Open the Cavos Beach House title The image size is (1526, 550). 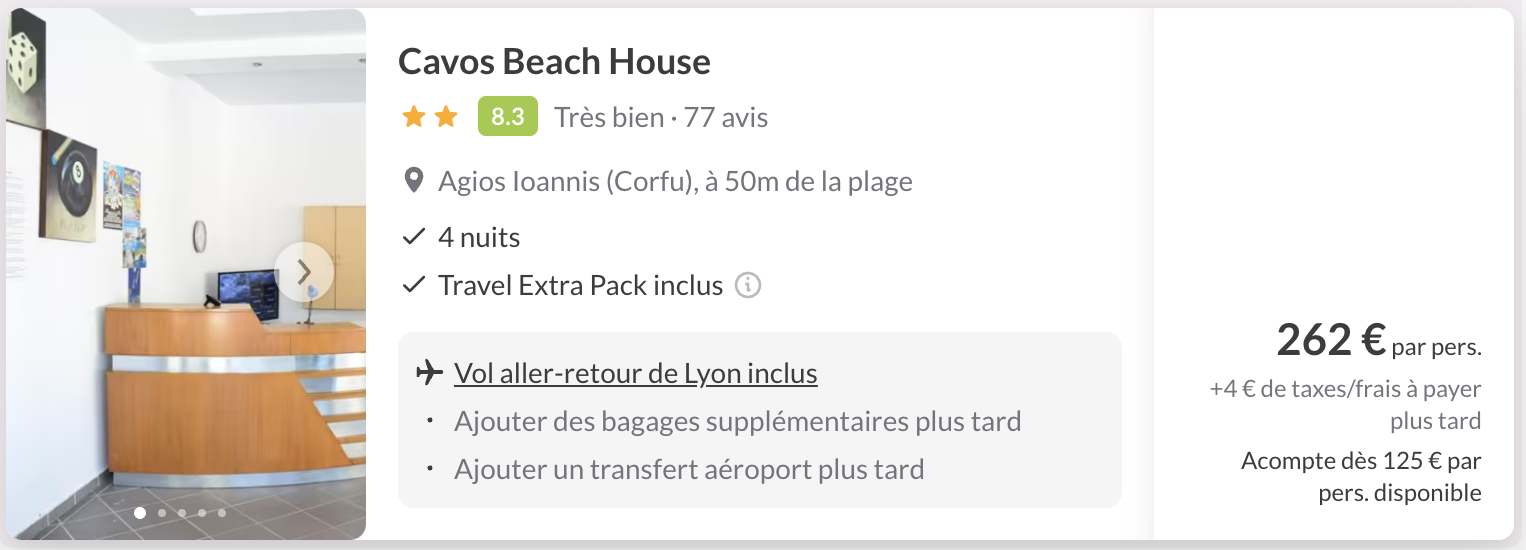554,62
